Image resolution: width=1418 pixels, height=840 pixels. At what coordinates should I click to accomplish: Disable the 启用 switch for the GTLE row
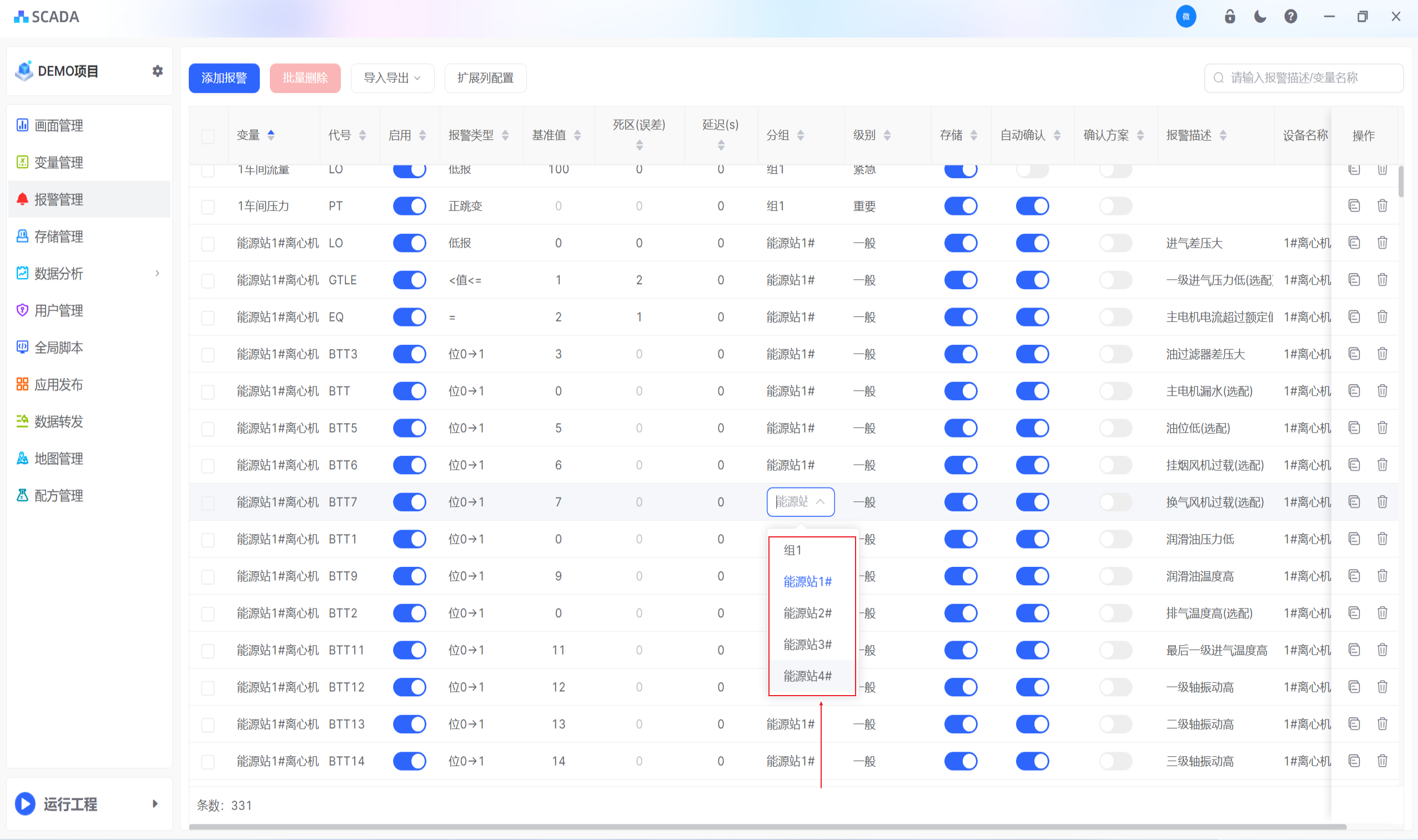409,280
